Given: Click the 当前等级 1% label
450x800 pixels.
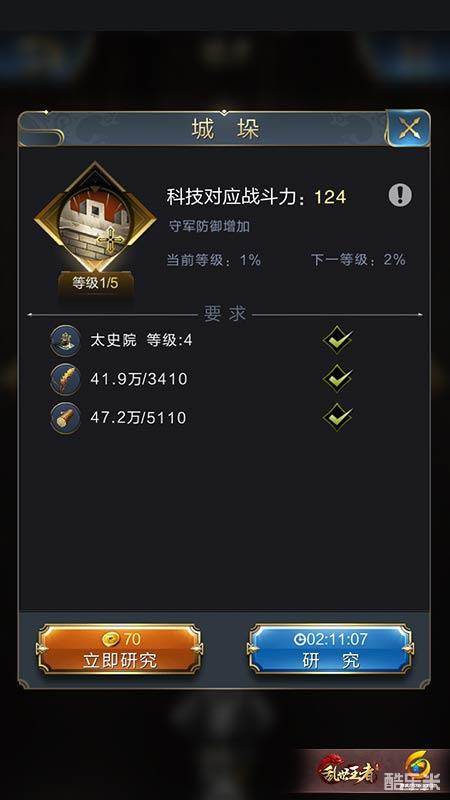Looking at the screenshot, I should click(214, 260).
